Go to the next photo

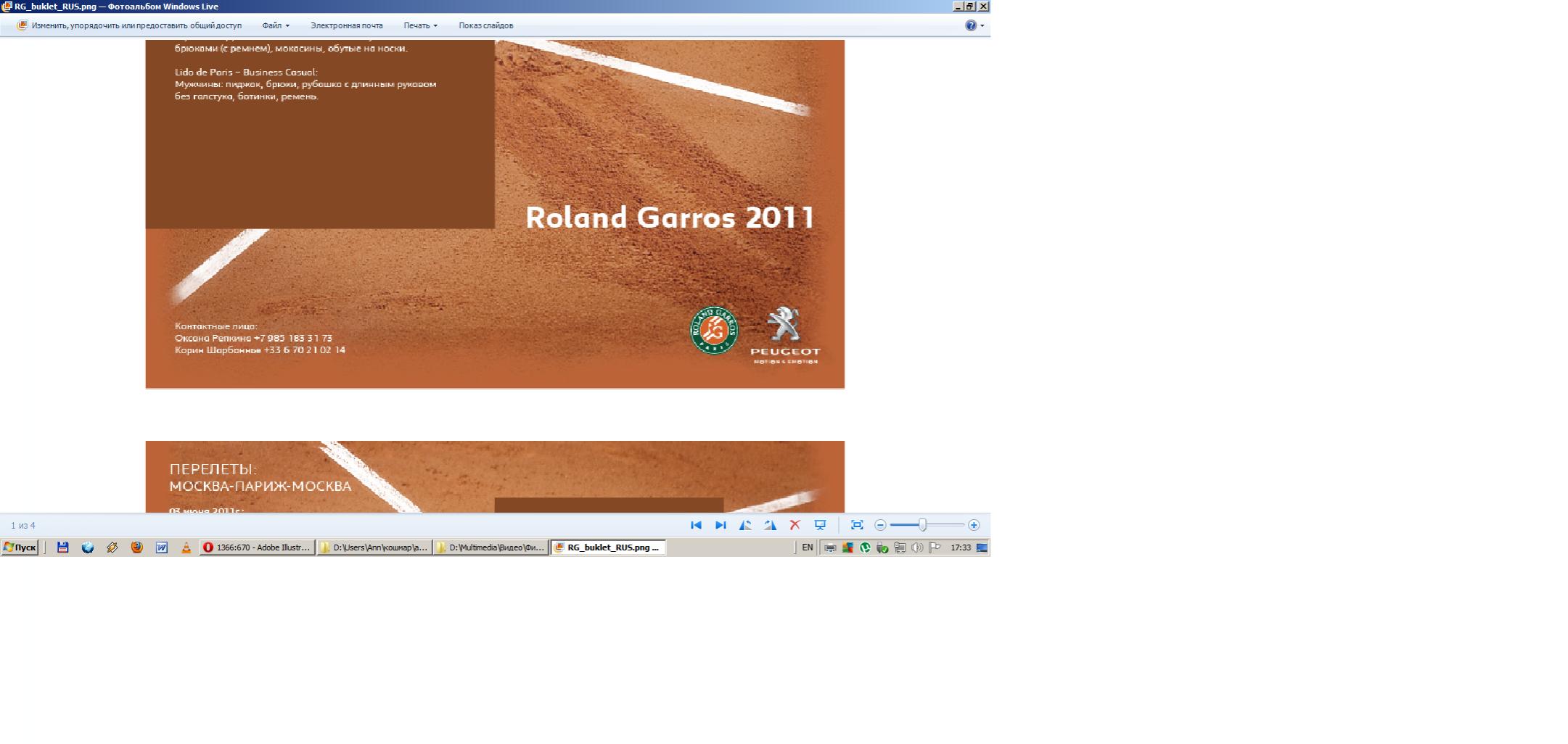[721, 525]
